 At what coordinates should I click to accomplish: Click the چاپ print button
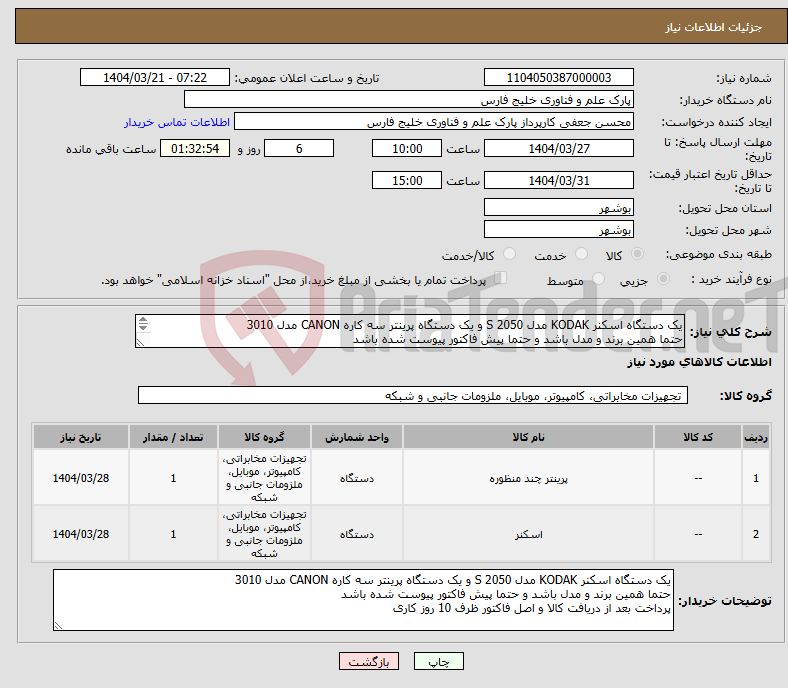[x=439, y=661]
